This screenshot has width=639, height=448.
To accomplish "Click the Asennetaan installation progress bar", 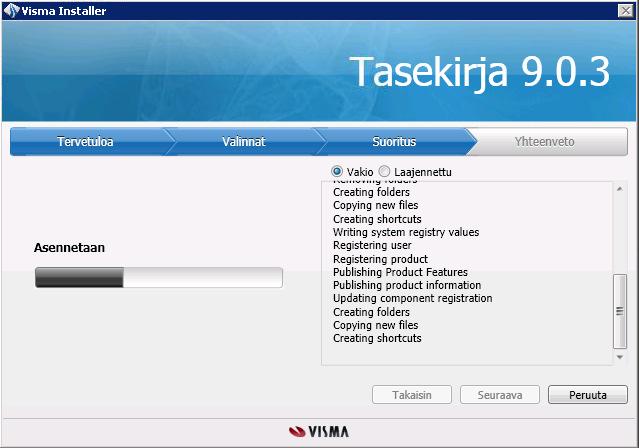I will [x=159, y=278].
